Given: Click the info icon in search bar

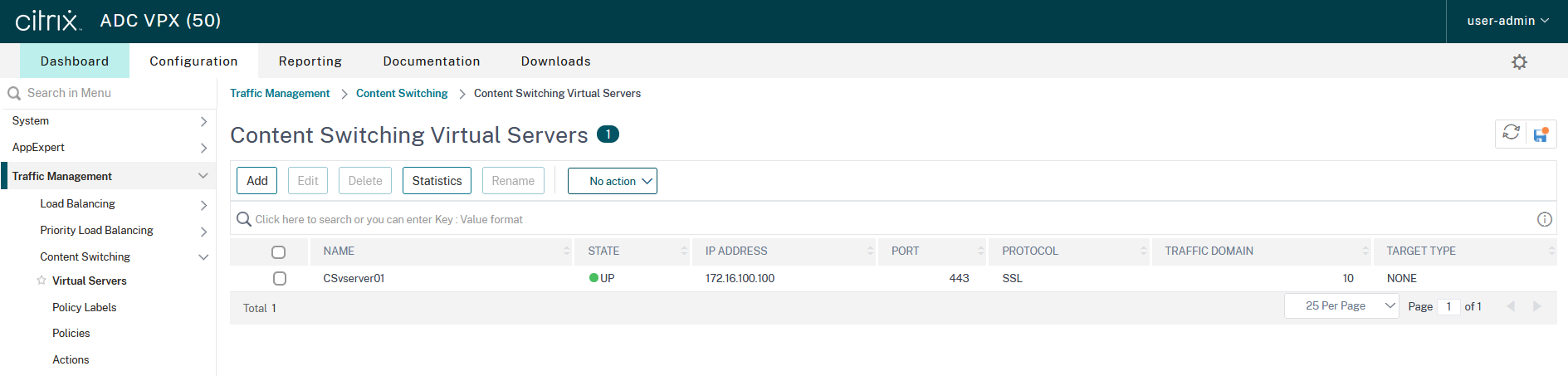Looking at the screenshot, I should point(1544,219).
